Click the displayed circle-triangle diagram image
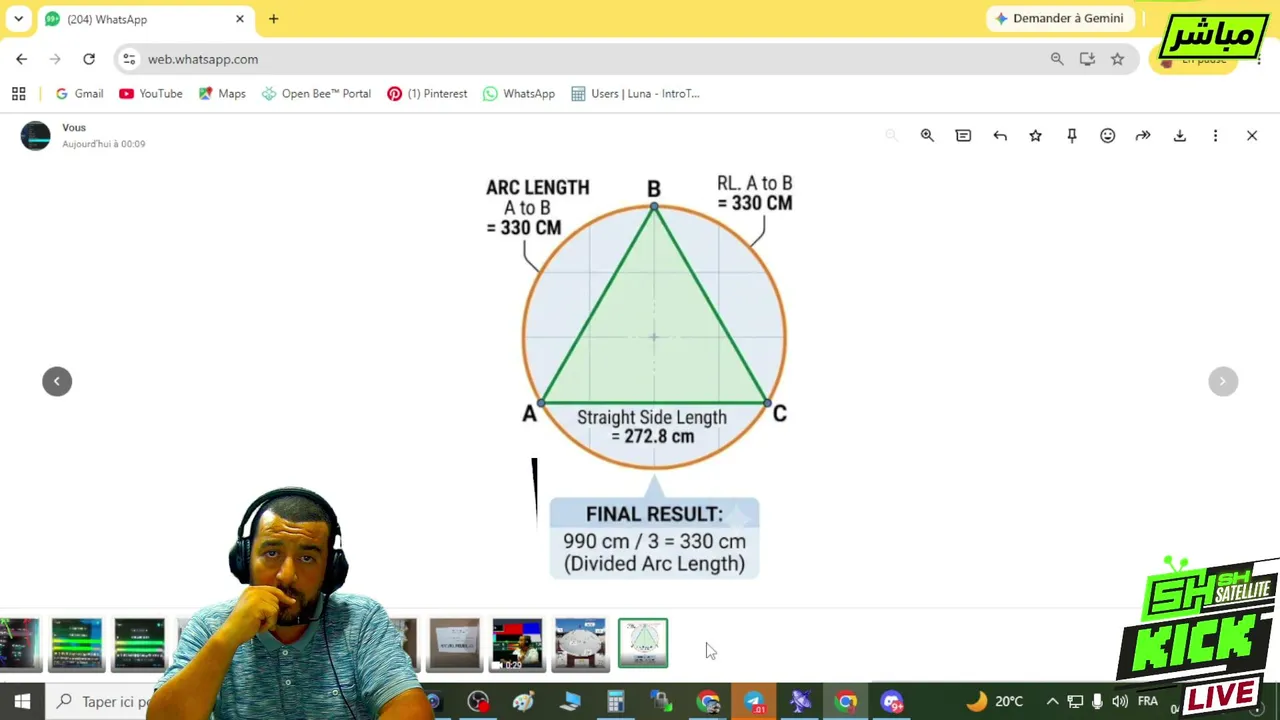 (x=654, y=376)
